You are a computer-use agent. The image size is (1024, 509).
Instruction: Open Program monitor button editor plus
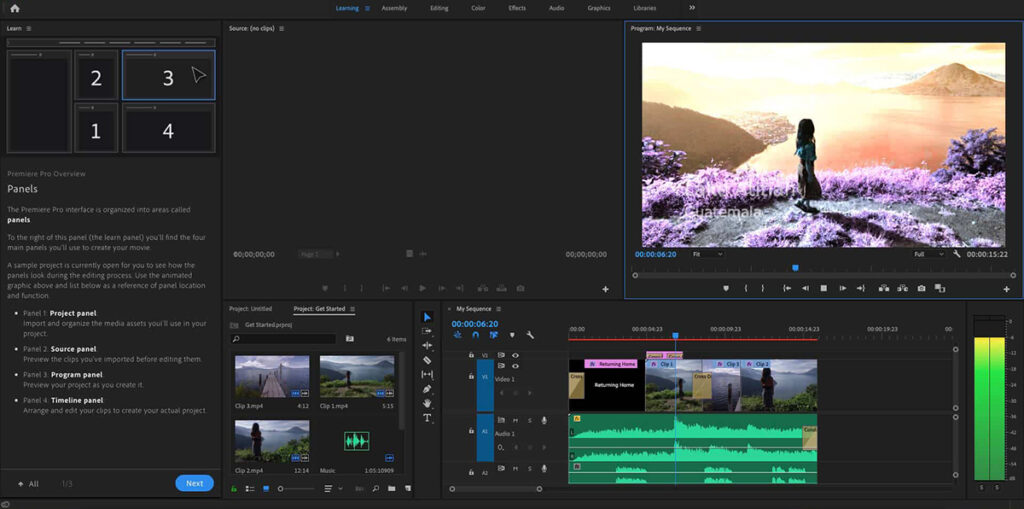pyautogui.click(x=1006, y=289)
